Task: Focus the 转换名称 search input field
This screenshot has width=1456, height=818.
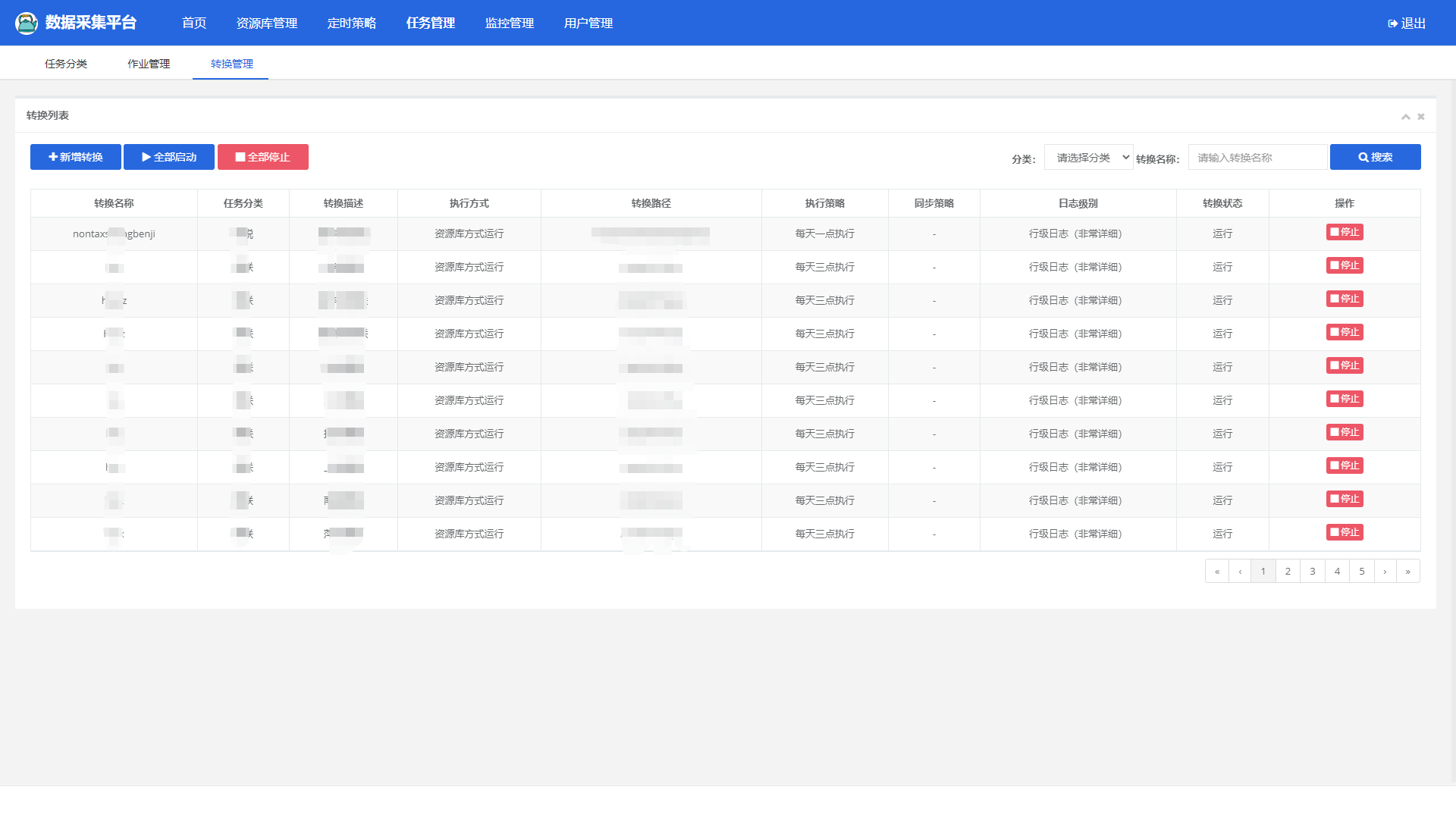Action: [x=1258, y=157]
